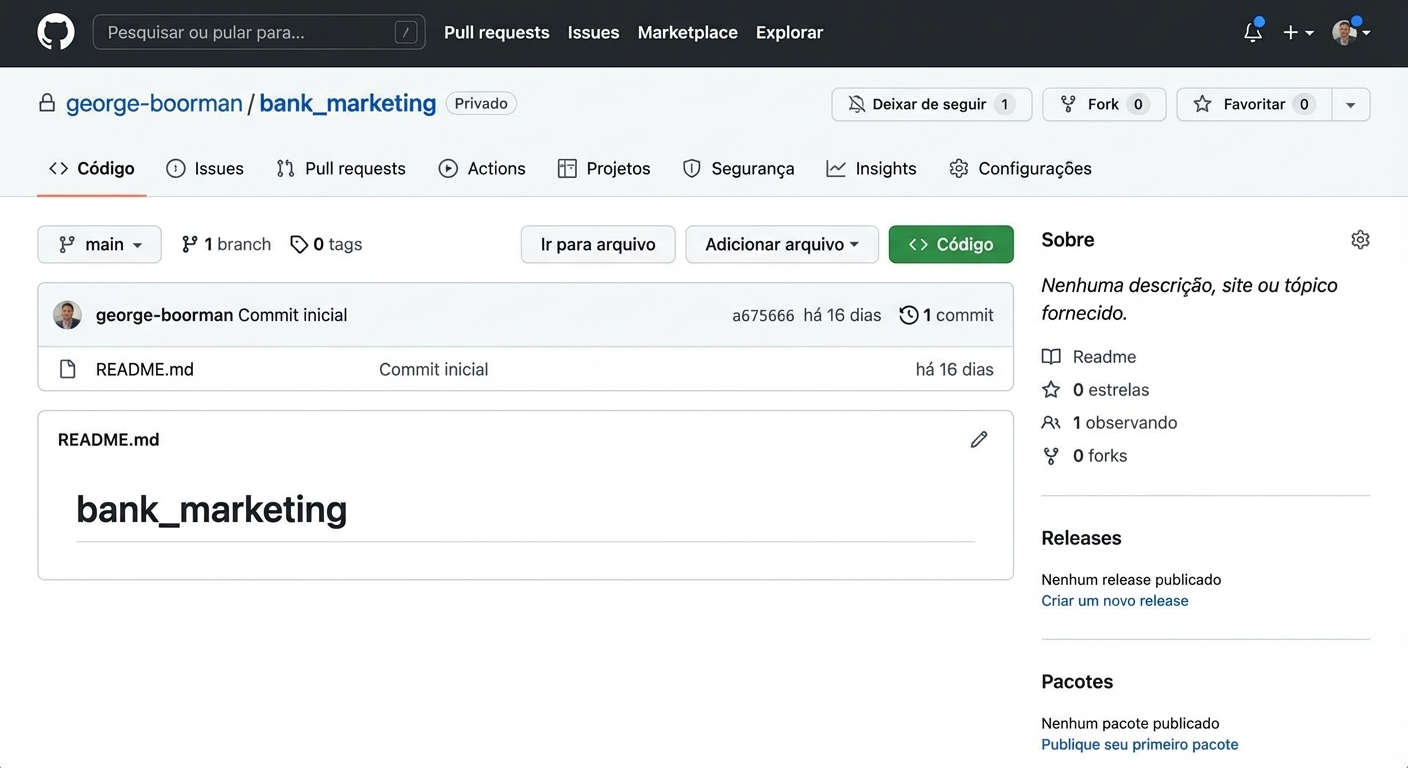
Task: Click the pencil icon to edit README.md
Action: pyautogui.click(x=978, y=439)
